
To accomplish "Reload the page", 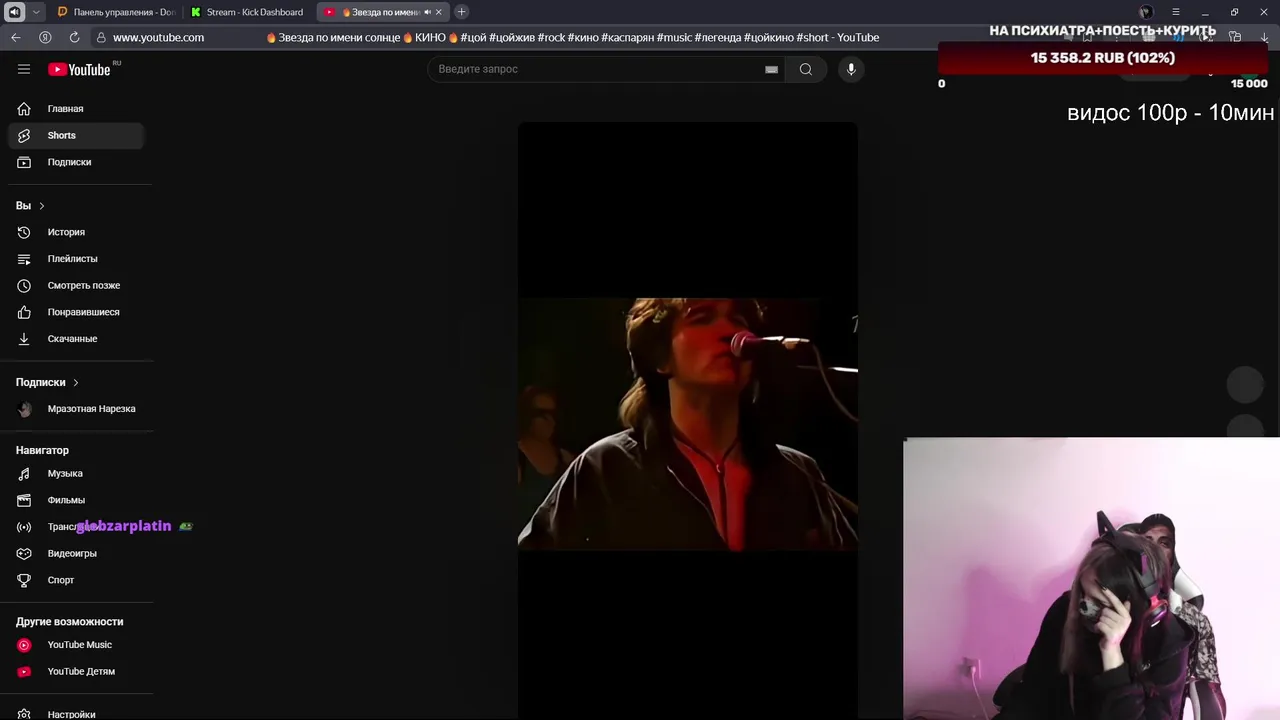I will pyautogui.click(x=74, y=37).
